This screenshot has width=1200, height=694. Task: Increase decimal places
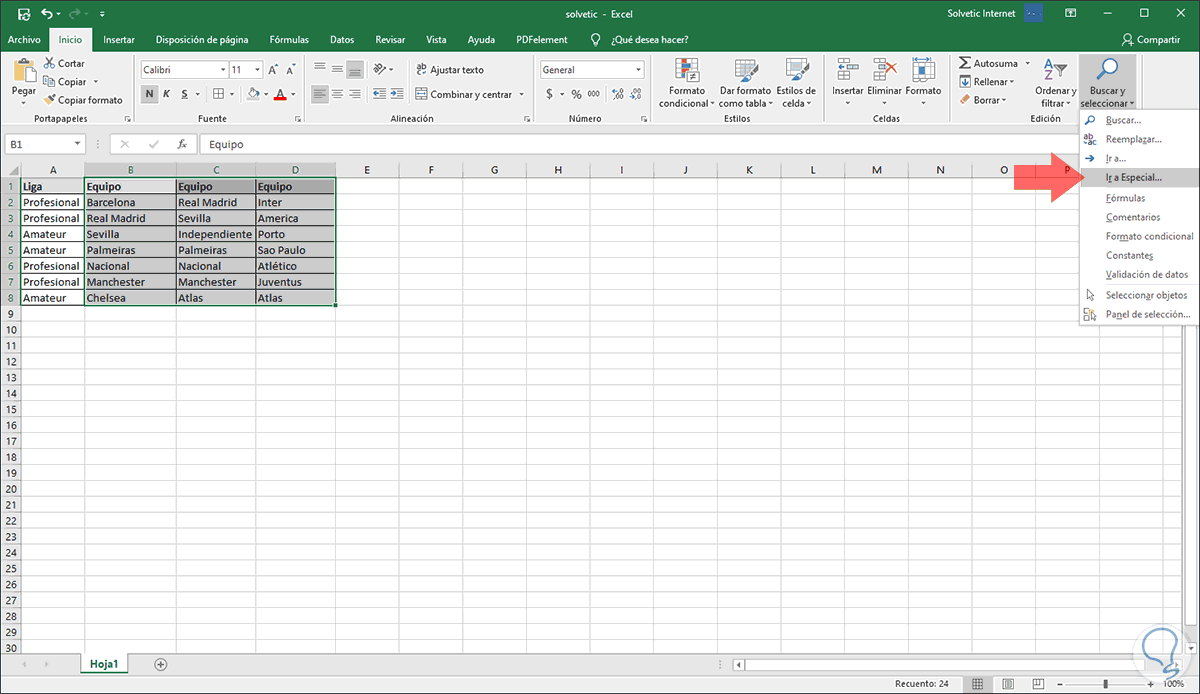coord(618,94)
